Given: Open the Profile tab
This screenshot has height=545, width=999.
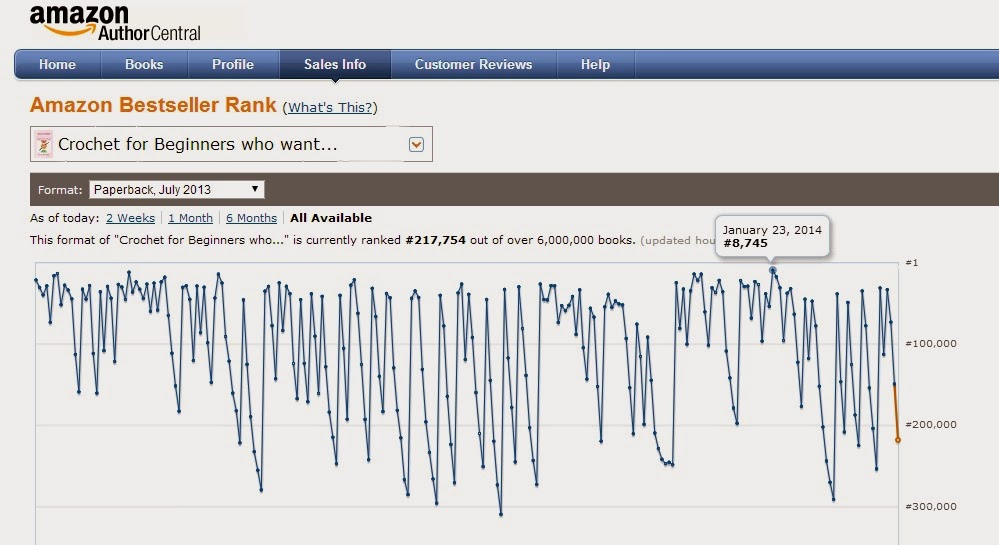Looking at the screenshot, I should (x=233, y=64).
